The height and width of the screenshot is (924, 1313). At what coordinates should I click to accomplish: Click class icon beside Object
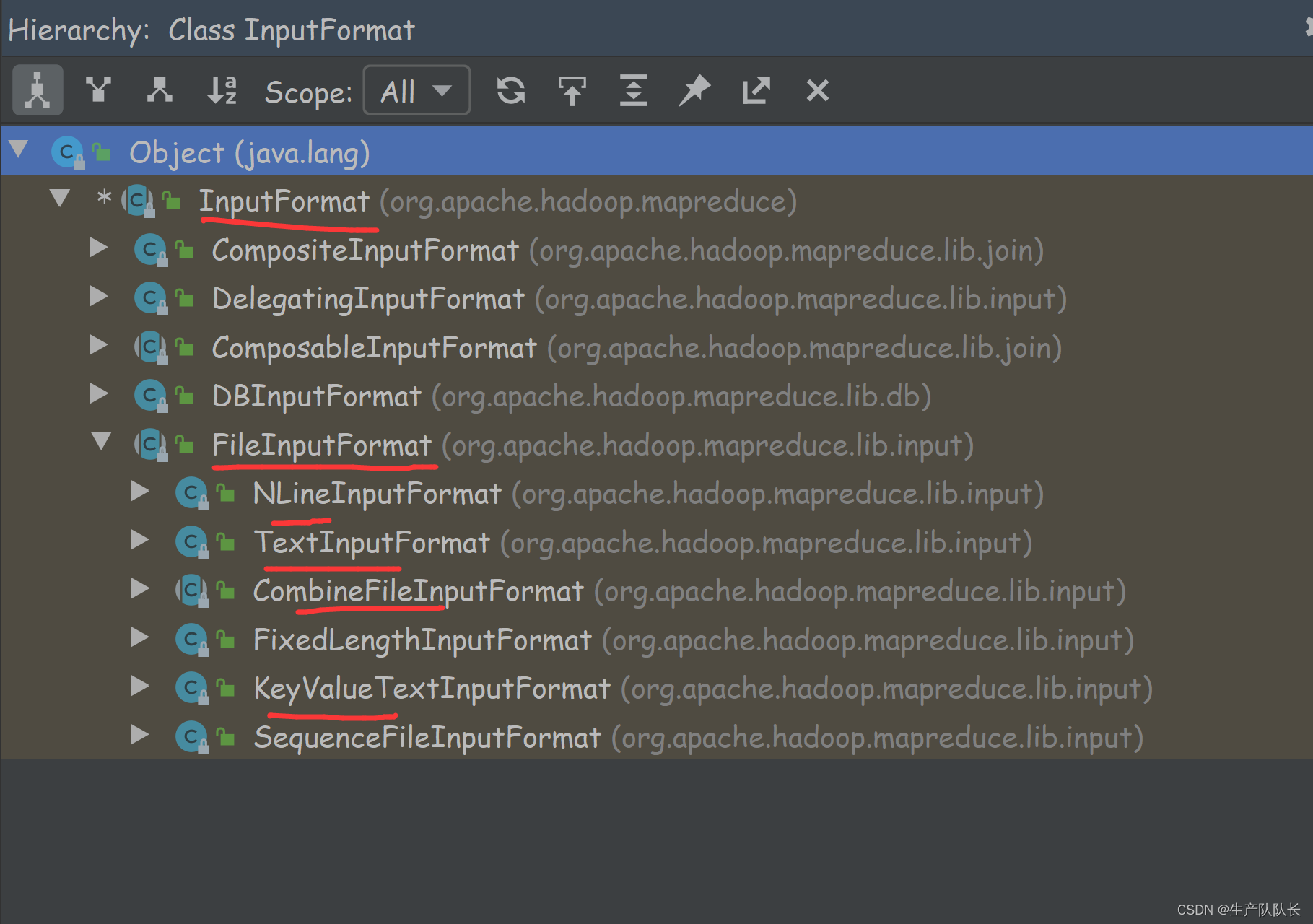[68, 152]
